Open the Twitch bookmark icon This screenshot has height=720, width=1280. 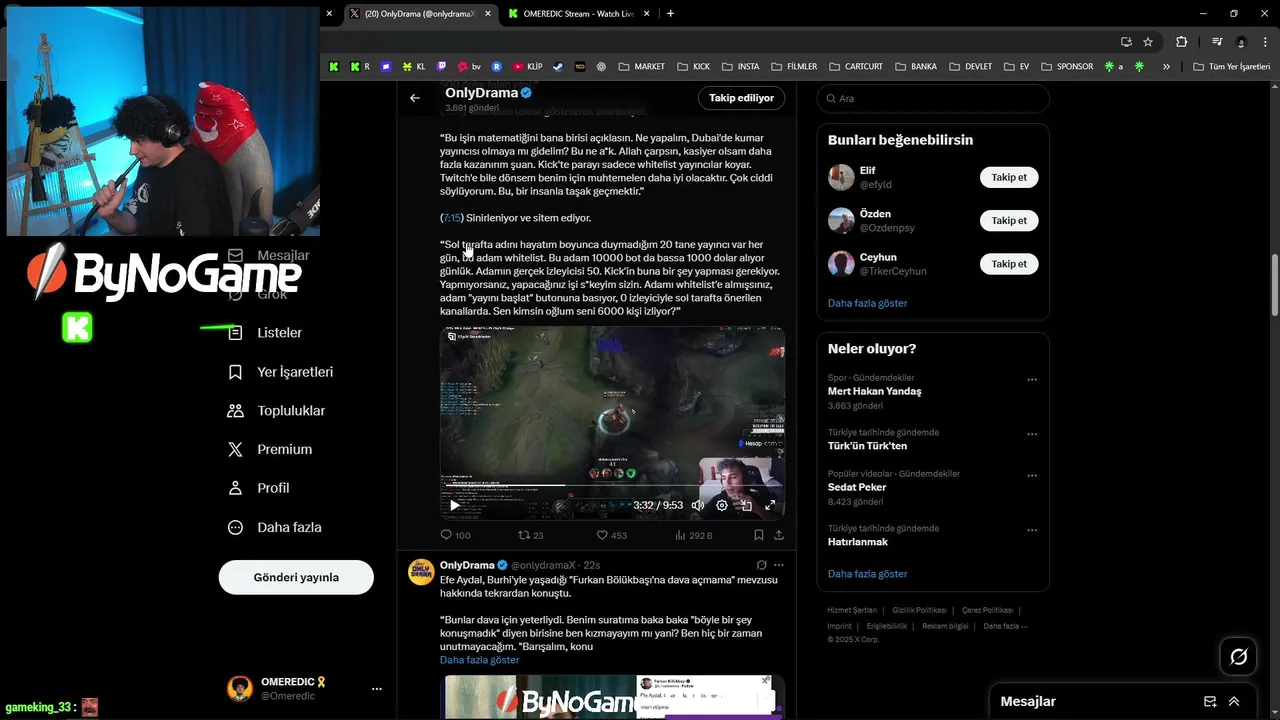coord(442,67)
